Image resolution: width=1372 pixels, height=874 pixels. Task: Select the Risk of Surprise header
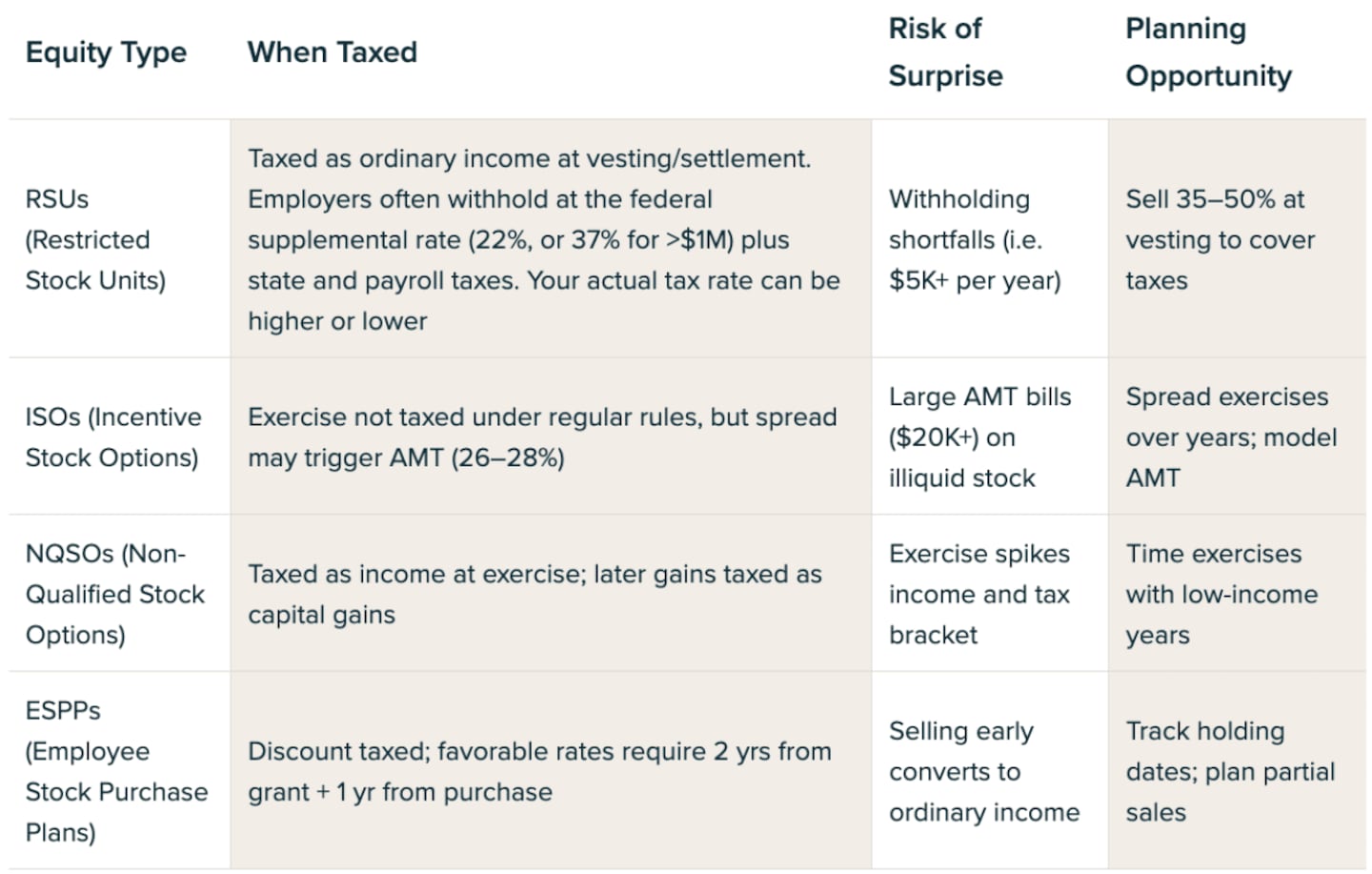pos(944,52)
